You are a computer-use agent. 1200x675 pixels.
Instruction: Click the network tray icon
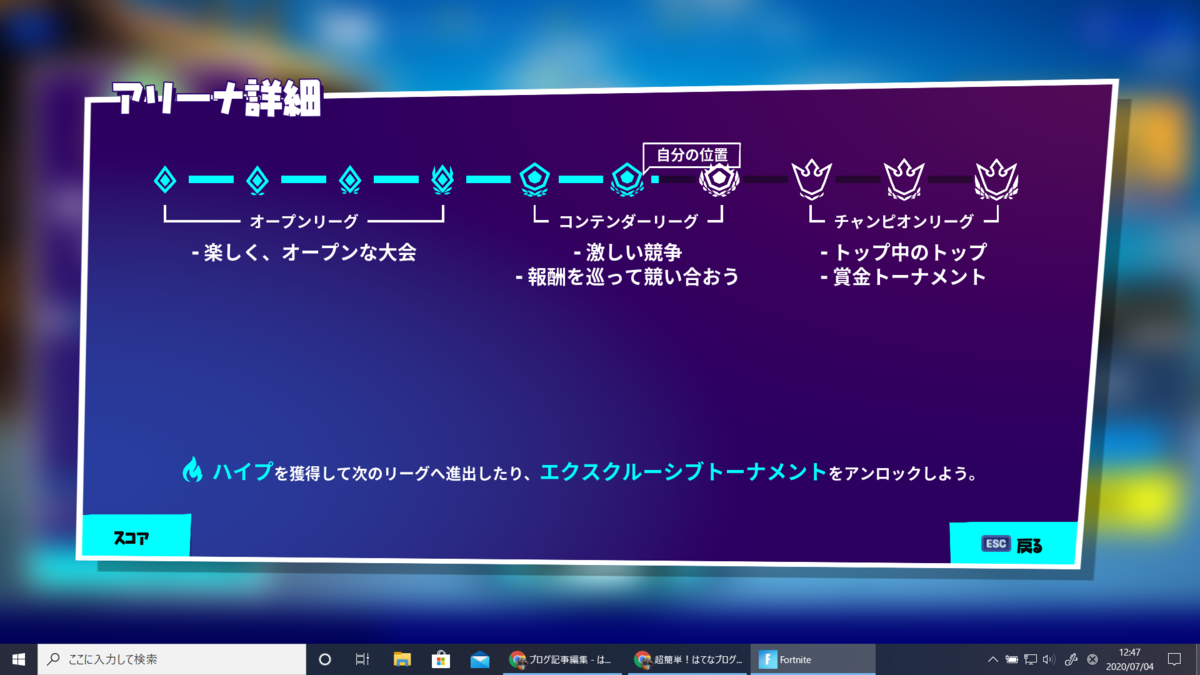[x=1030, y=659]
